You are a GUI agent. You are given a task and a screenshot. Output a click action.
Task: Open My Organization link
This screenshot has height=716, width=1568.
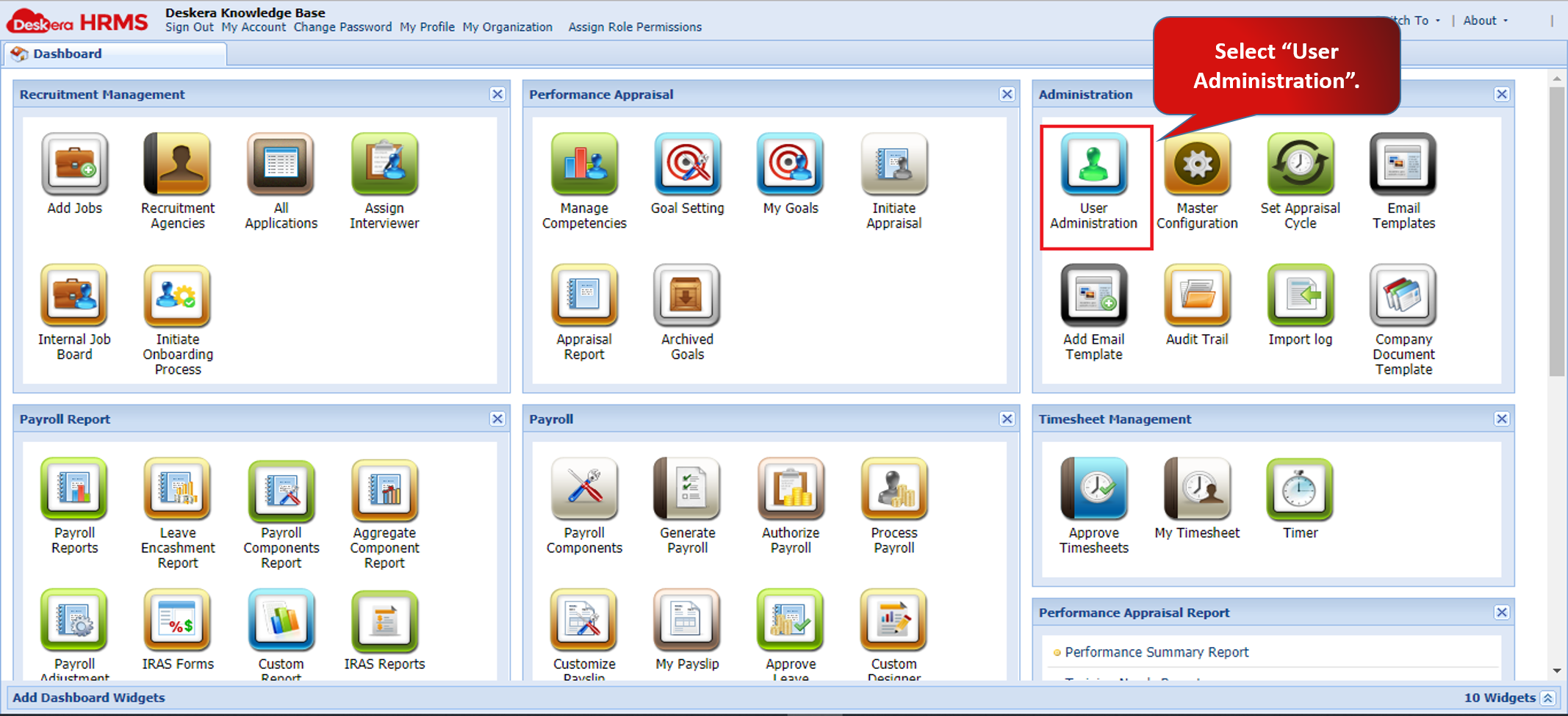[507, 27]
